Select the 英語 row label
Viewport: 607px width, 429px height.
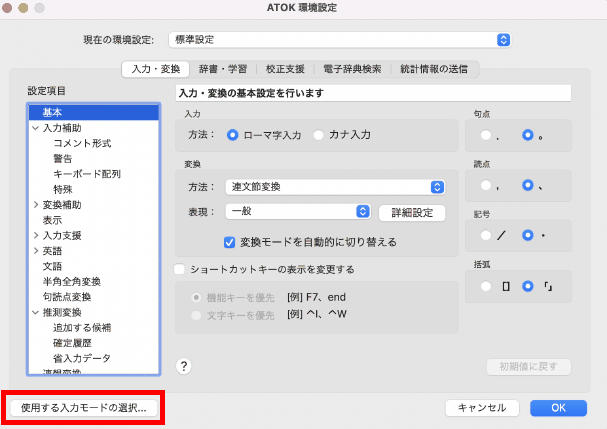click(52, 251)
